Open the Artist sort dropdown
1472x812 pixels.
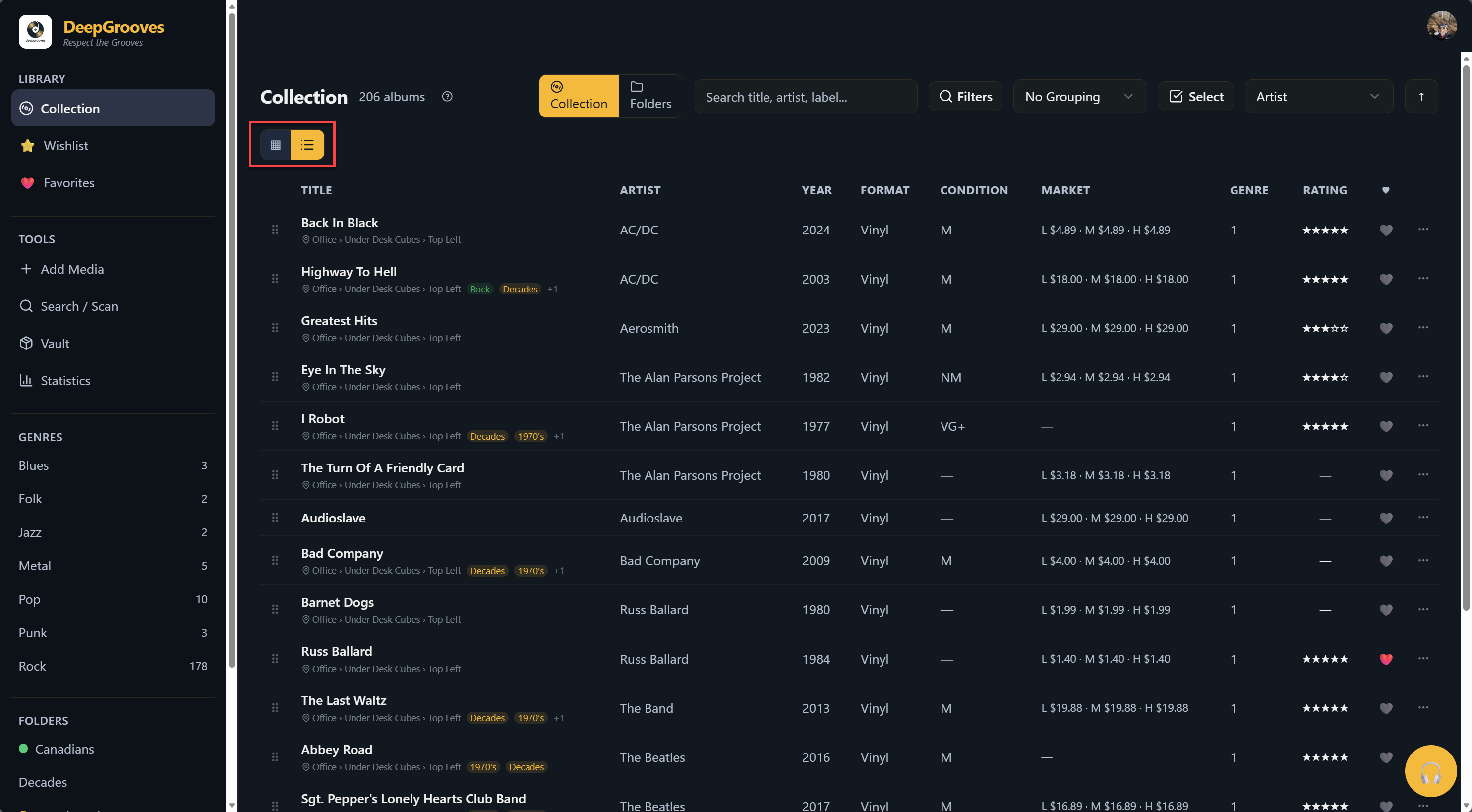click(x=1318, y=97)
